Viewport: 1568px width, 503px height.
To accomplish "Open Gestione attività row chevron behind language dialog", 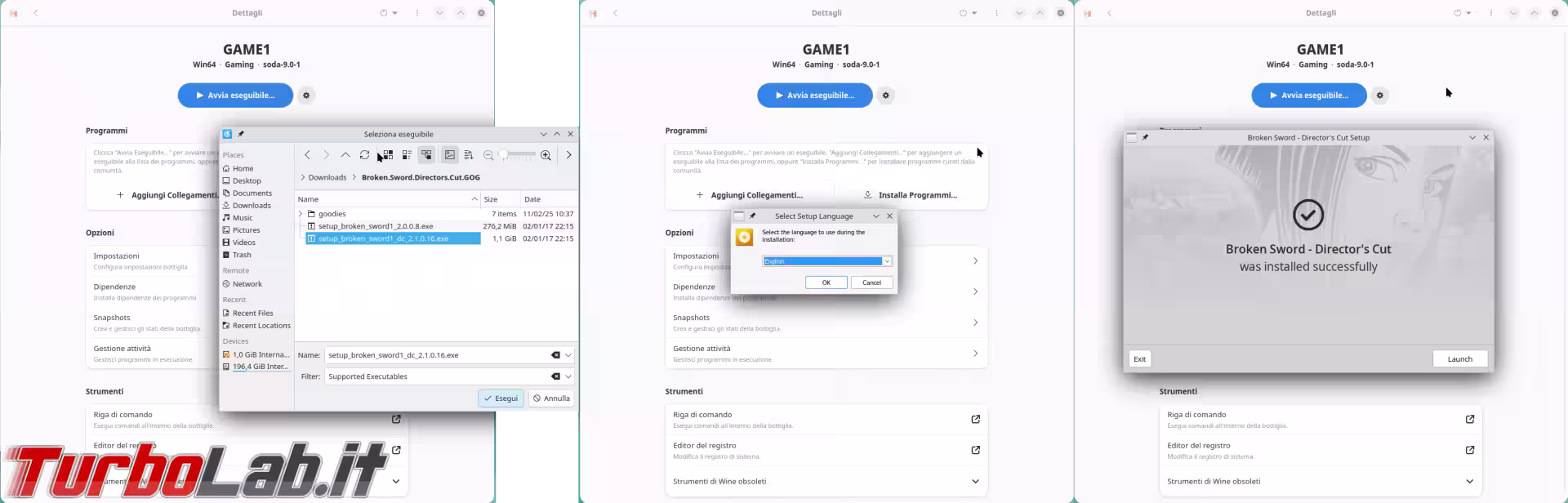I will click(975, 354).
